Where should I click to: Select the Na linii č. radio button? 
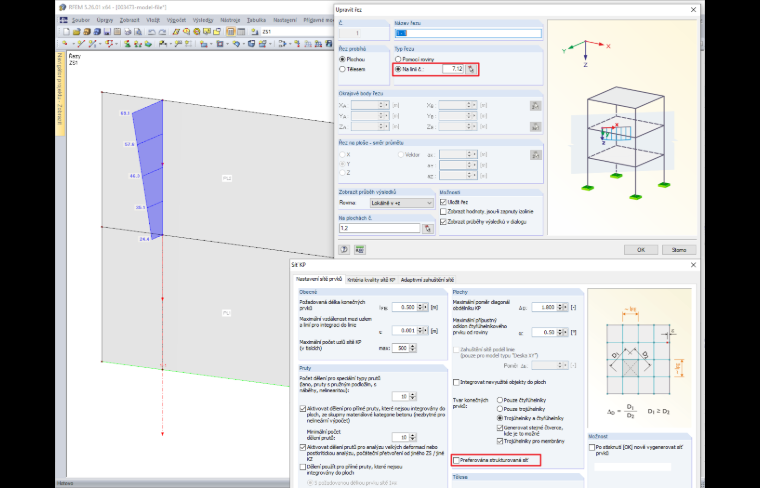tap(398, 69)
